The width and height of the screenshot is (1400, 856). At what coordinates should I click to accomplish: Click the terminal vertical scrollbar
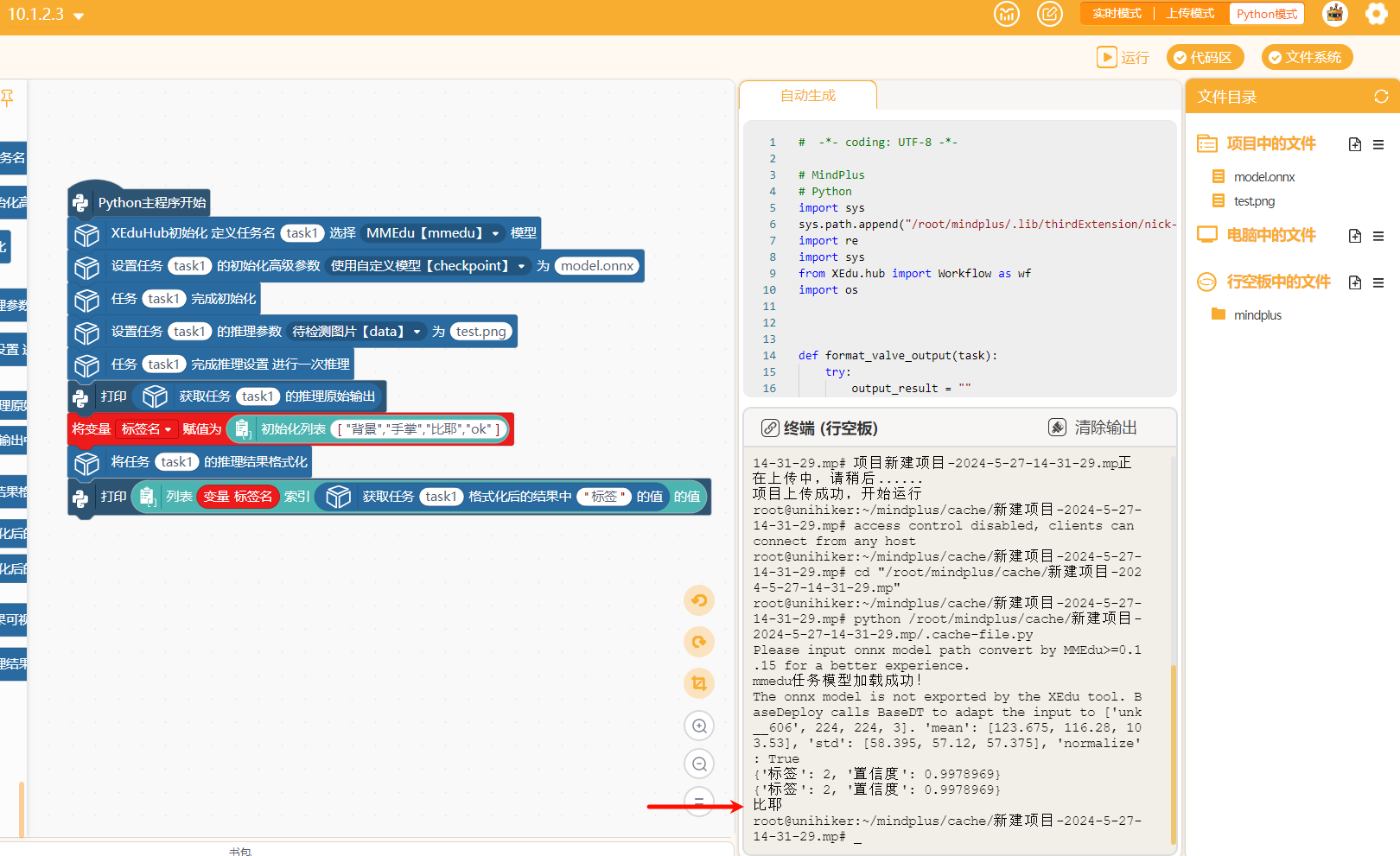1173,753
